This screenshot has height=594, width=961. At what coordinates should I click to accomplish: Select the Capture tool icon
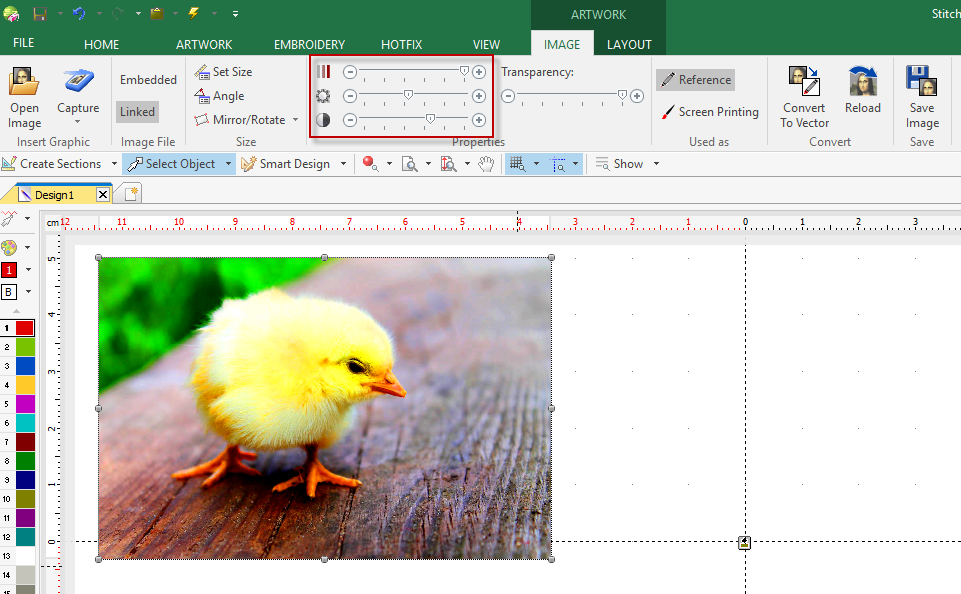coord(78,81)
